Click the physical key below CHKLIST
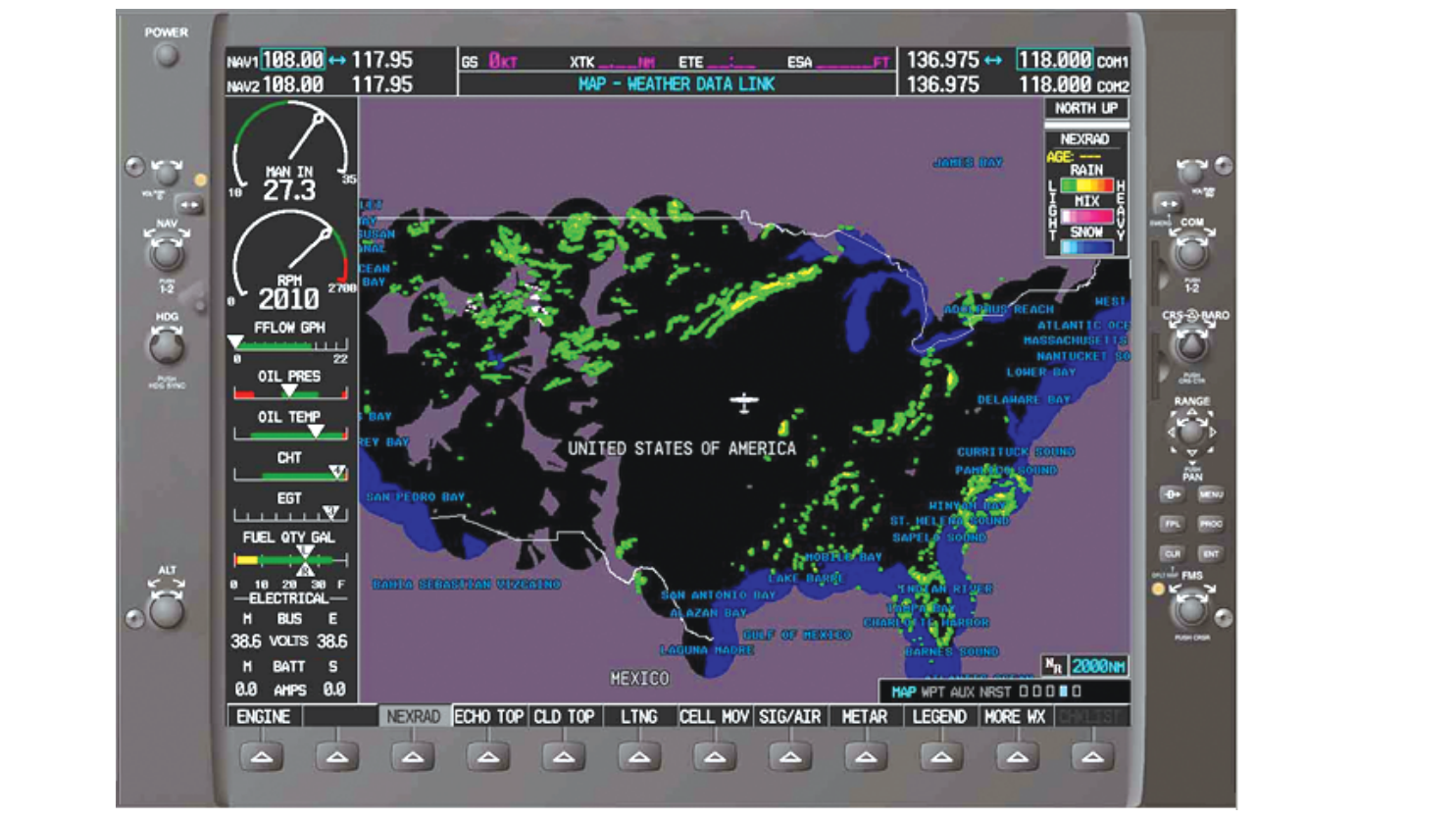 pyautogui.click(x=1092, y=756)
